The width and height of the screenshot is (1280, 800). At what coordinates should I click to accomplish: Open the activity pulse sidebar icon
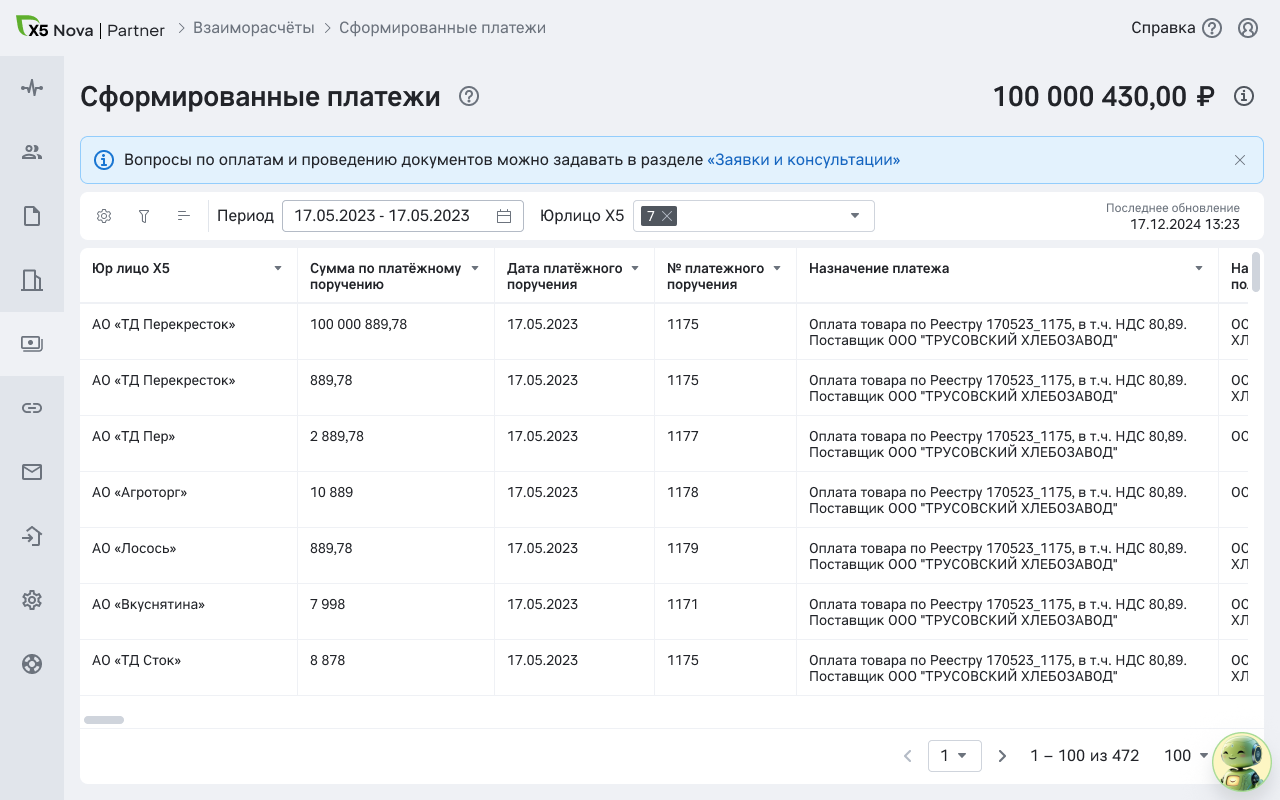pos(32,88)
